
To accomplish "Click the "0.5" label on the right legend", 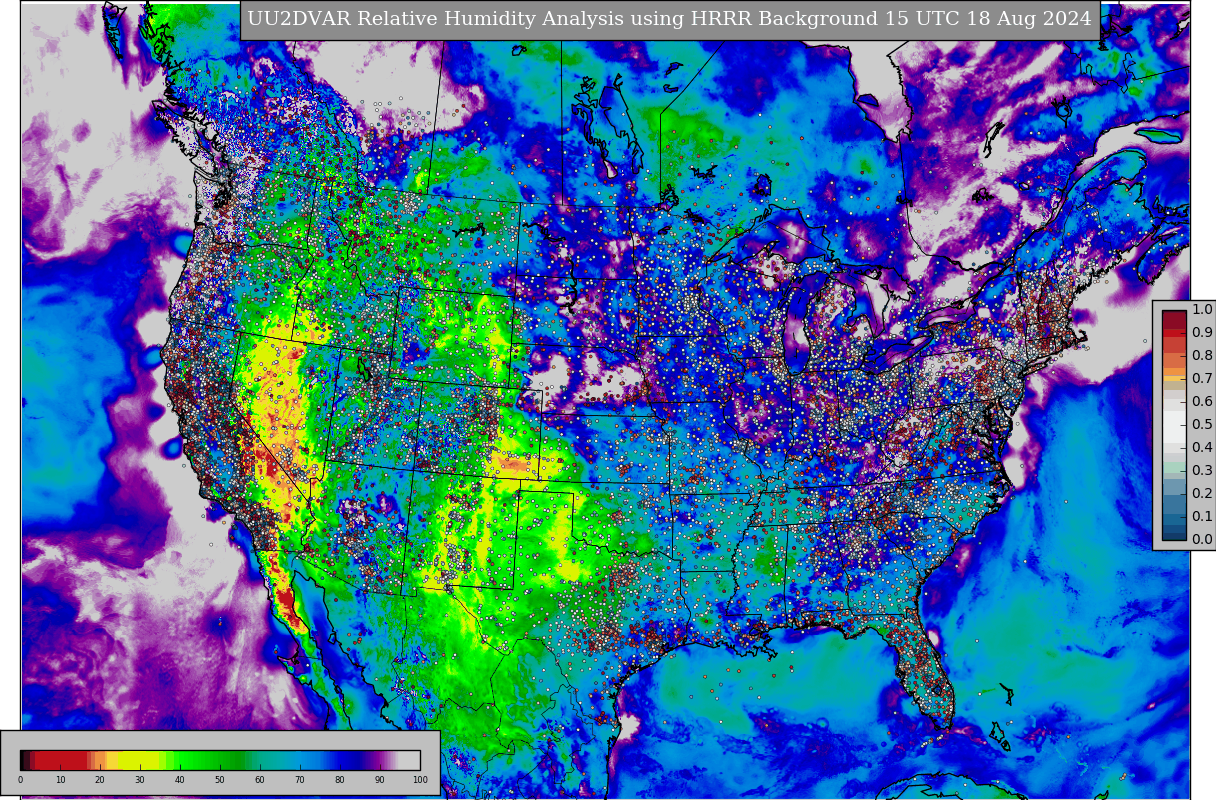I will pos(1202,425).
